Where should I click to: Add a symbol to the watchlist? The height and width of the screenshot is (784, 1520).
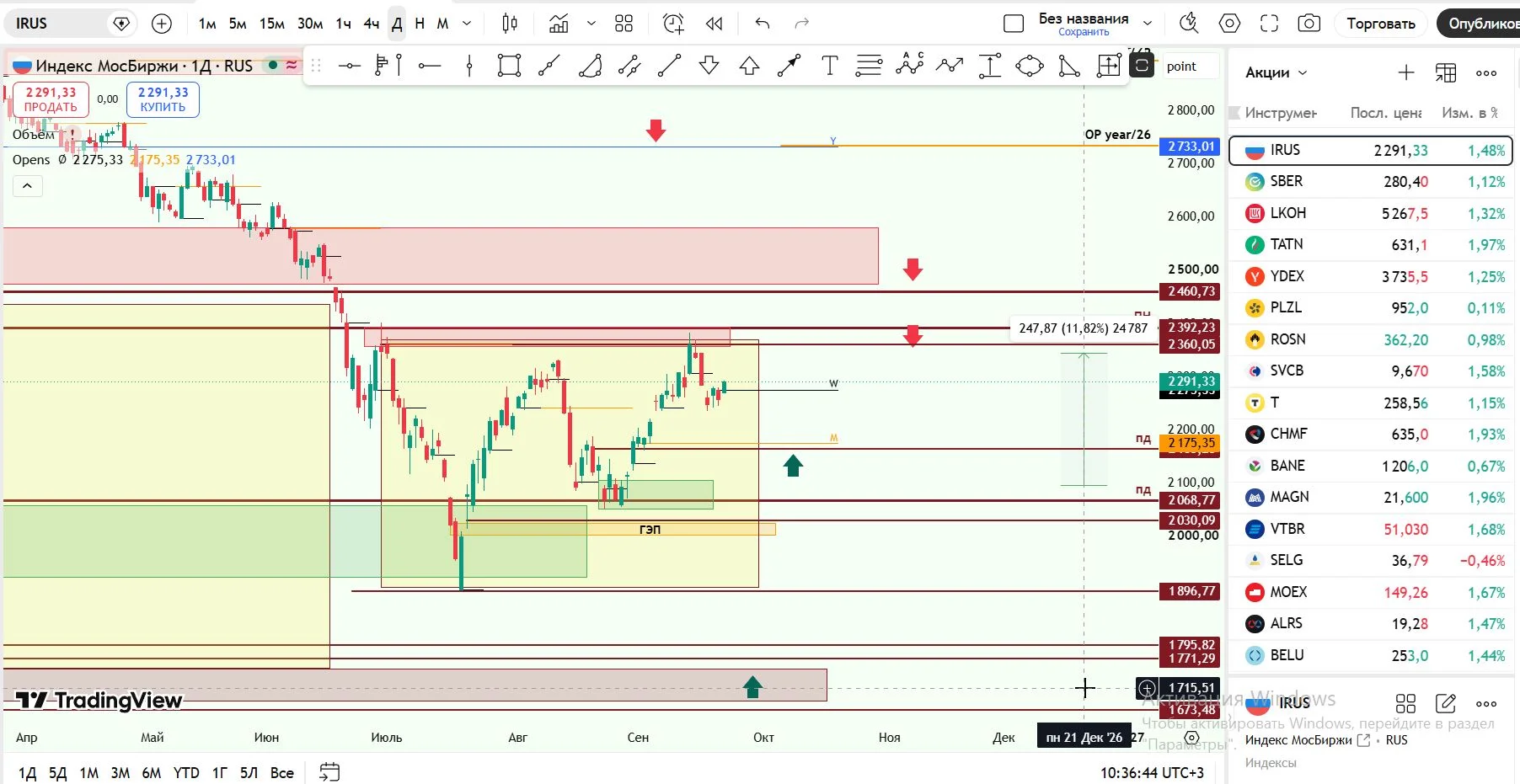tap(1406, 73)
